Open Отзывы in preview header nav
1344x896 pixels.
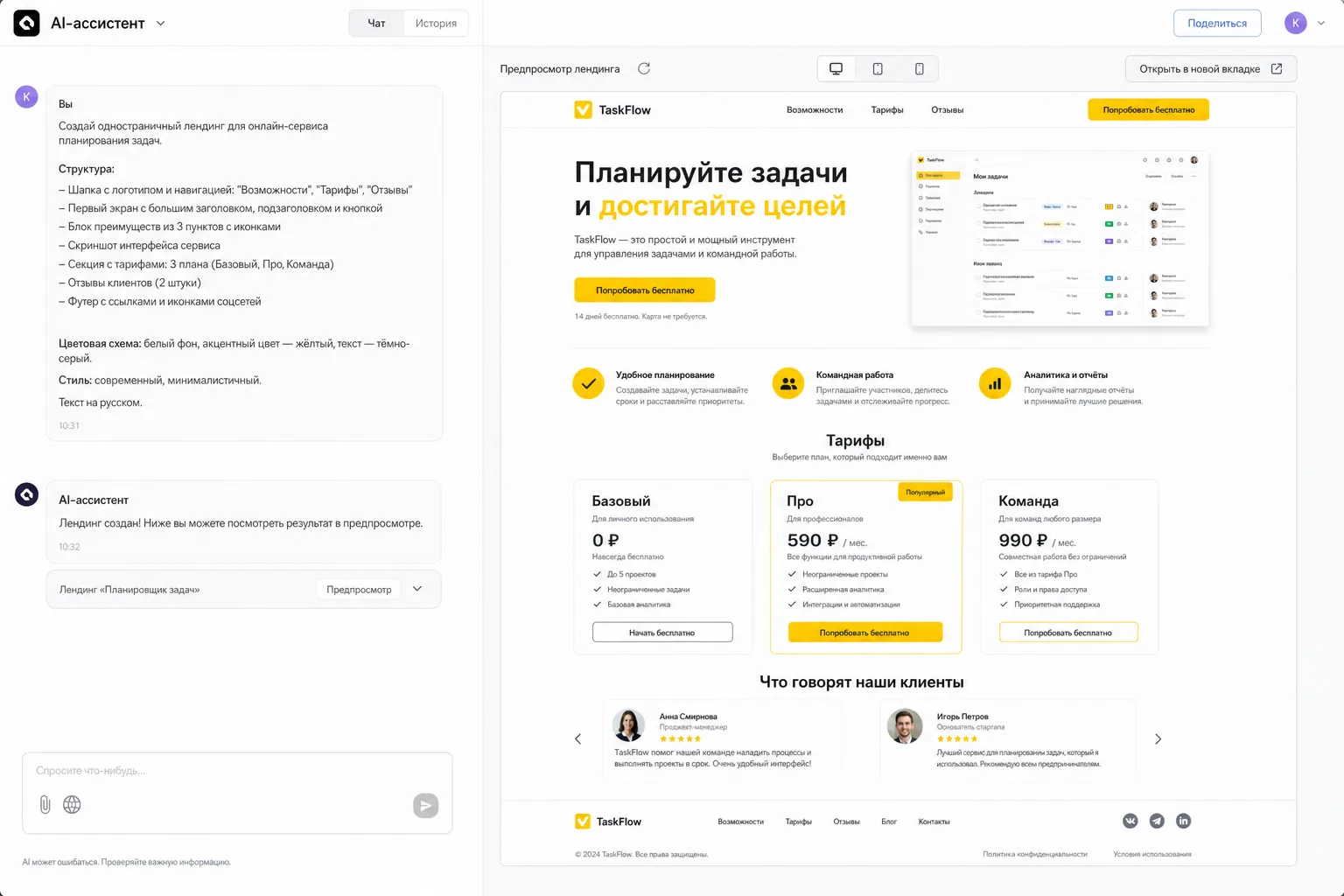point(947,110)
